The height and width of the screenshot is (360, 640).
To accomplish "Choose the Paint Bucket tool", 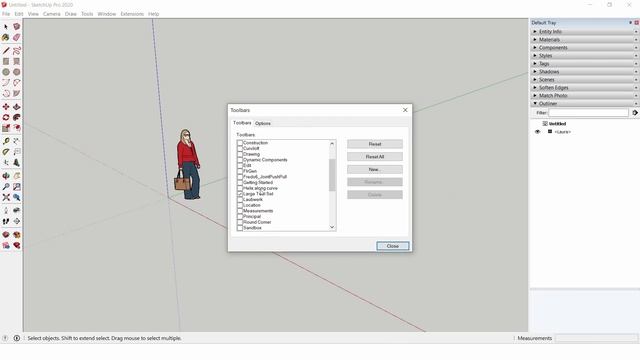I will 6,38.
